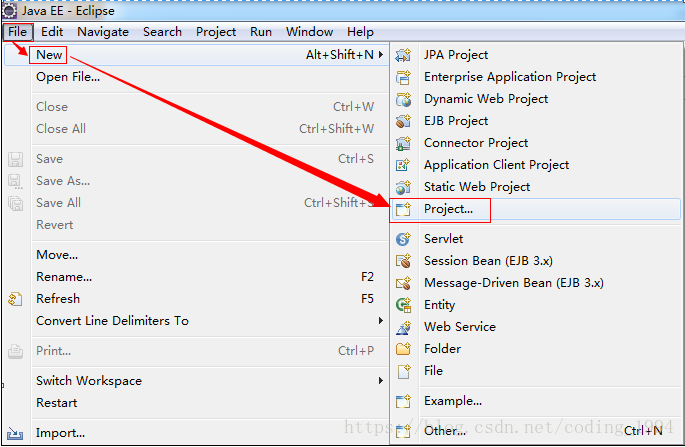This screenshot has height=447, width=685.
Task: Click the Folder icon in submenu
Action: [403, 349]
